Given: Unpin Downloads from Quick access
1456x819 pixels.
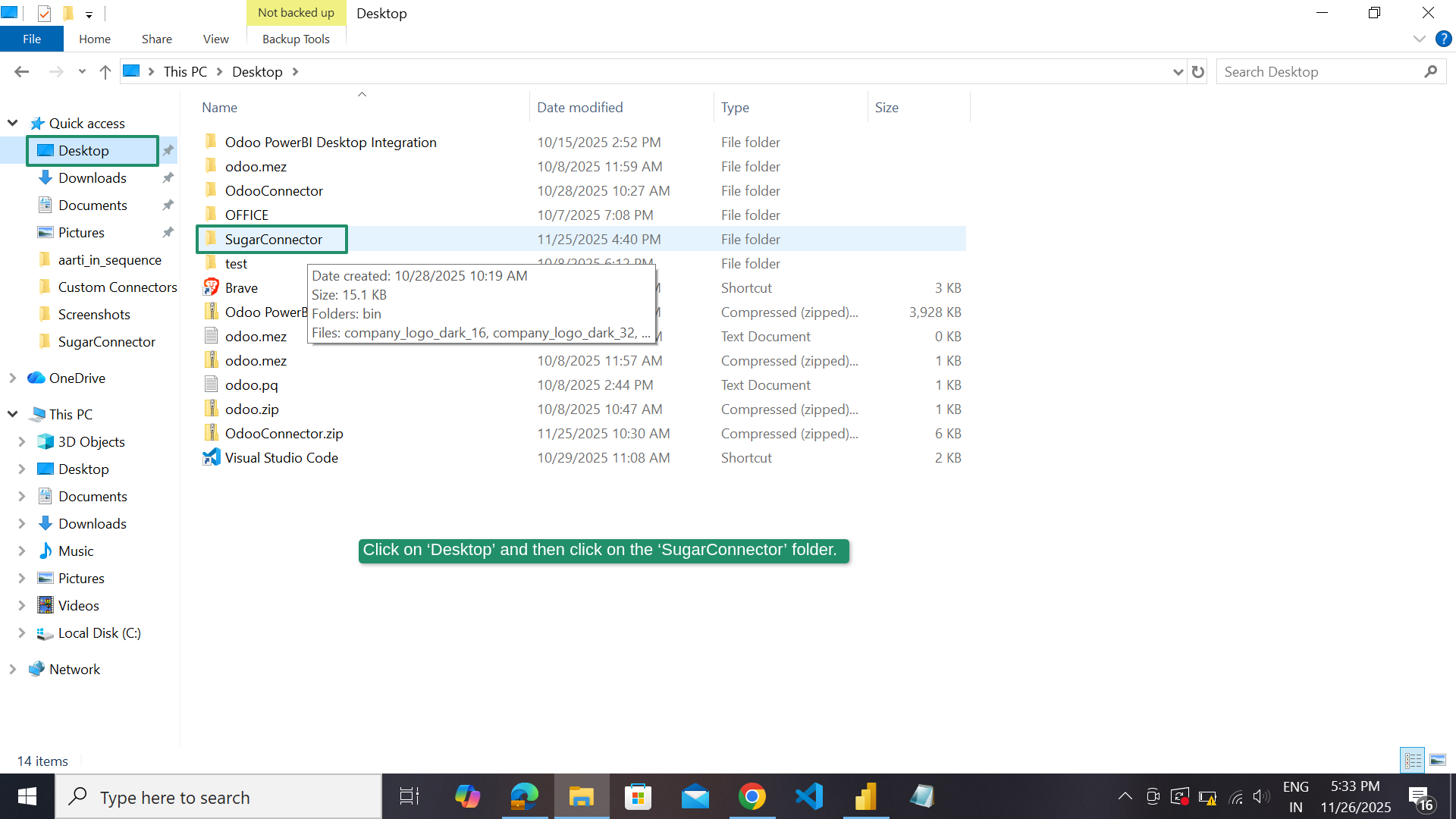Looking at the screenshot, I should 168,177.
